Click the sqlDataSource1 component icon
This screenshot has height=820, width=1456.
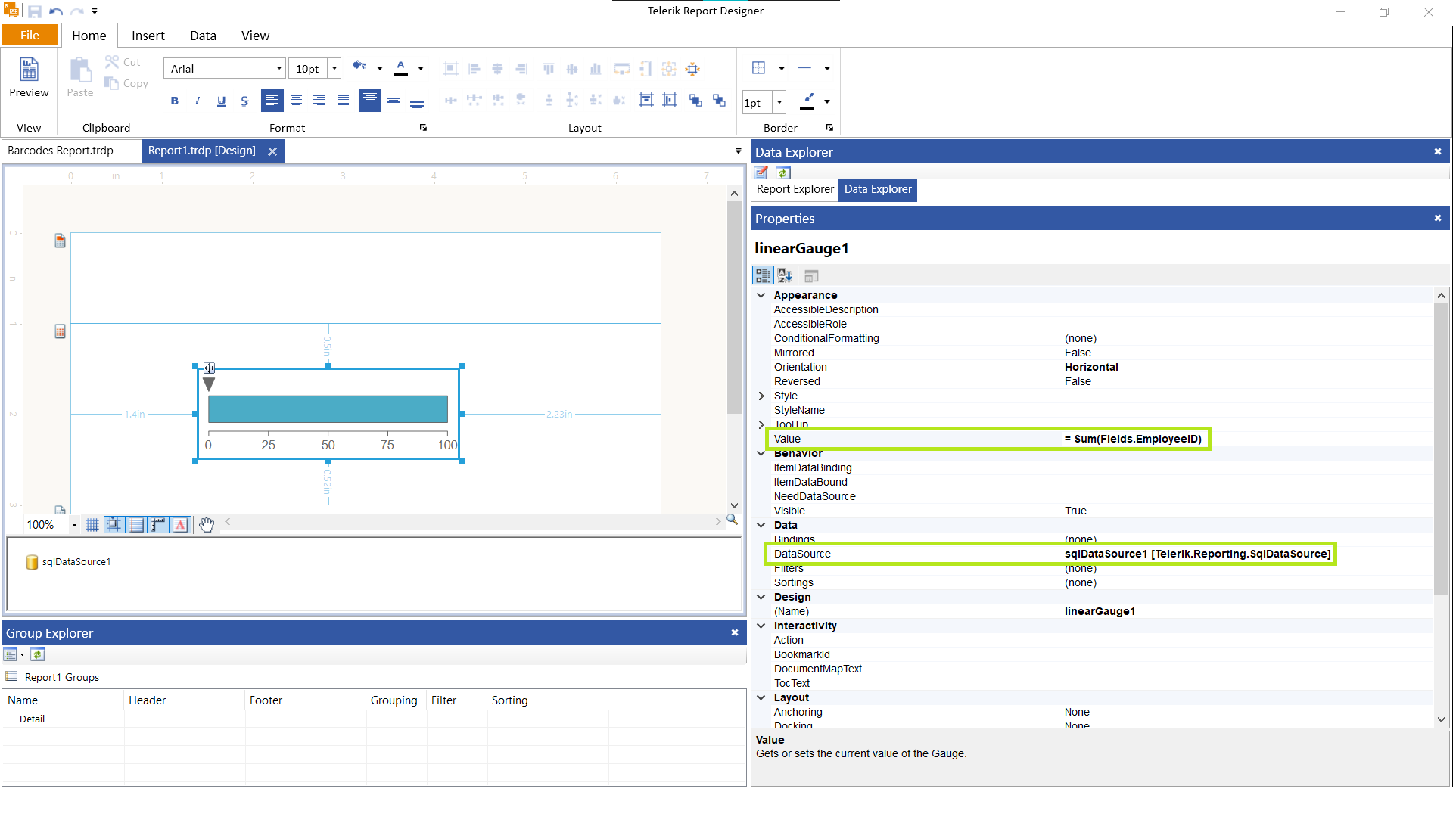point(32,562)
